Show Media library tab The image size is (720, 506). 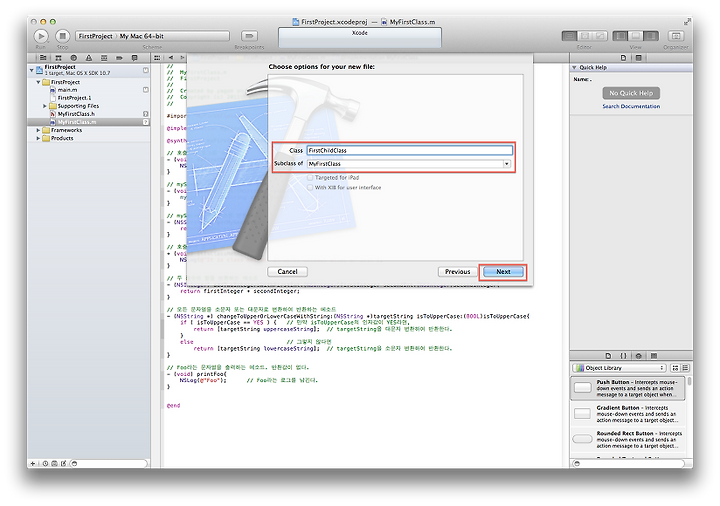click(654, 356)
